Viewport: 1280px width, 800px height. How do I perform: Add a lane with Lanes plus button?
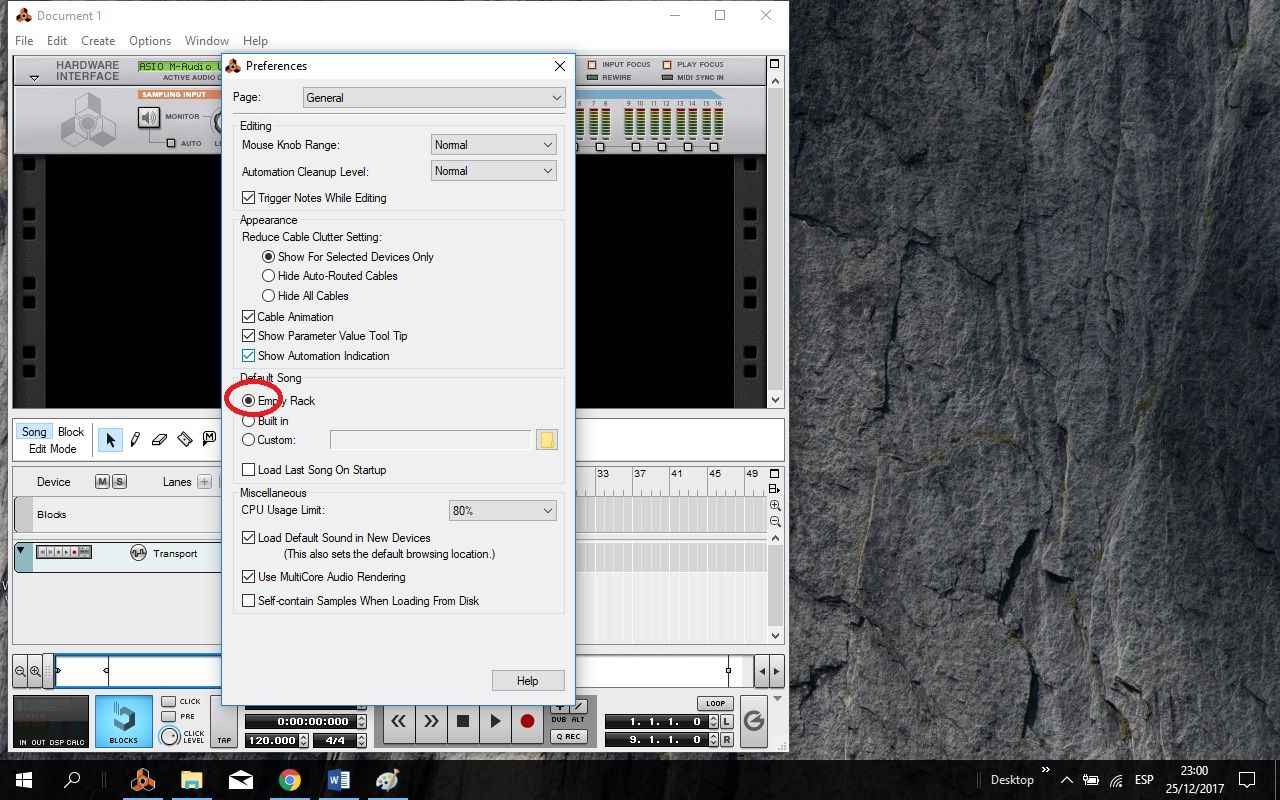pos(204,482)
